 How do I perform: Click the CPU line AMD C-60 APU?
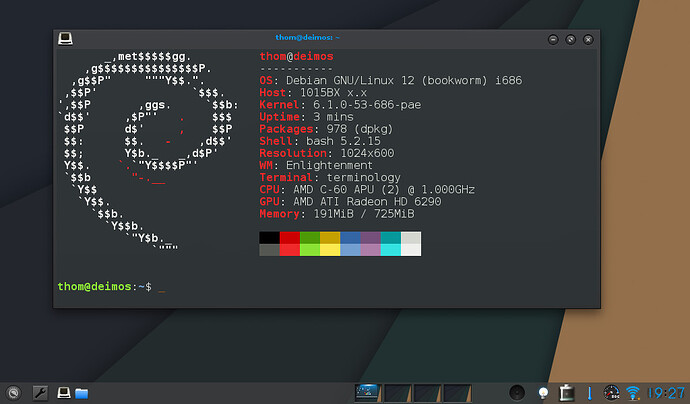coord(367,190)
